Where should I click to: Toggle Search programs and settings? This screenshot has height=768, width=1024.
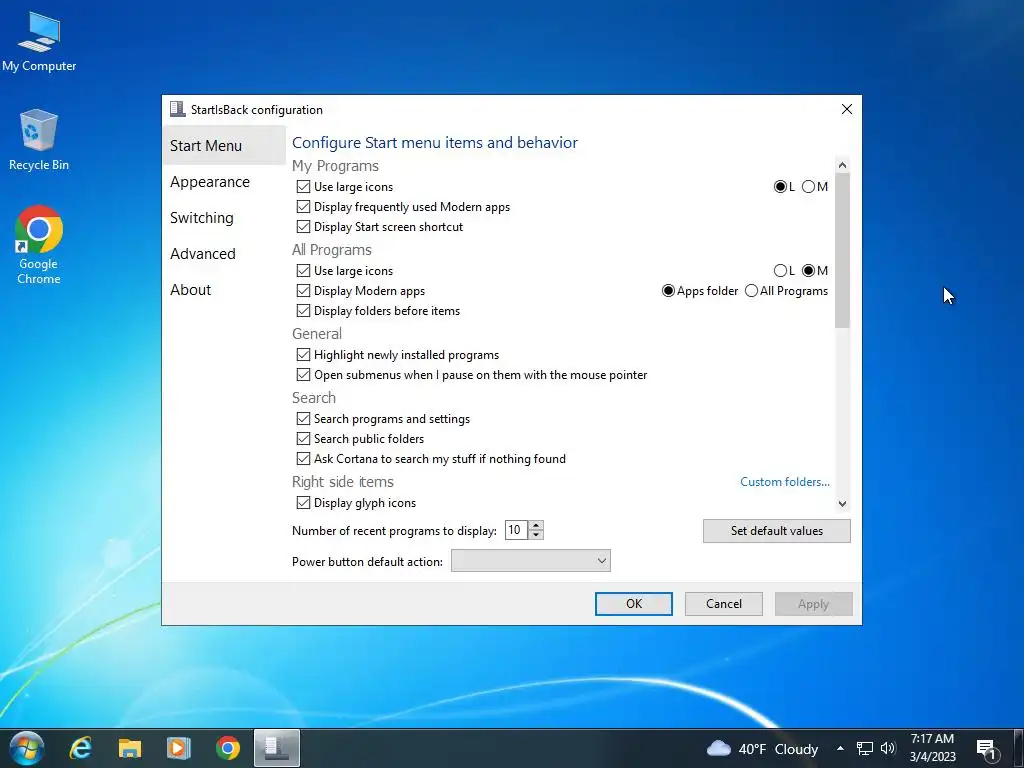[x=303, y=419]
